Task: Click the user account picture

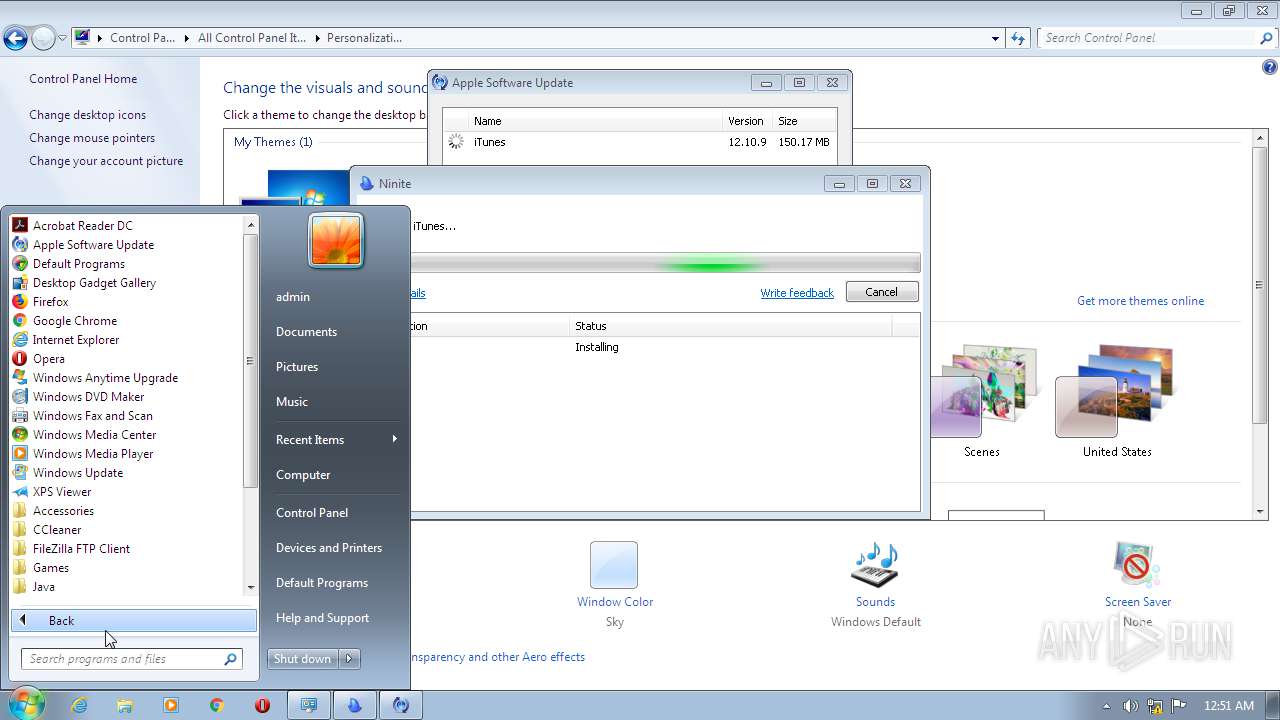Action: (x=336, y=241)
